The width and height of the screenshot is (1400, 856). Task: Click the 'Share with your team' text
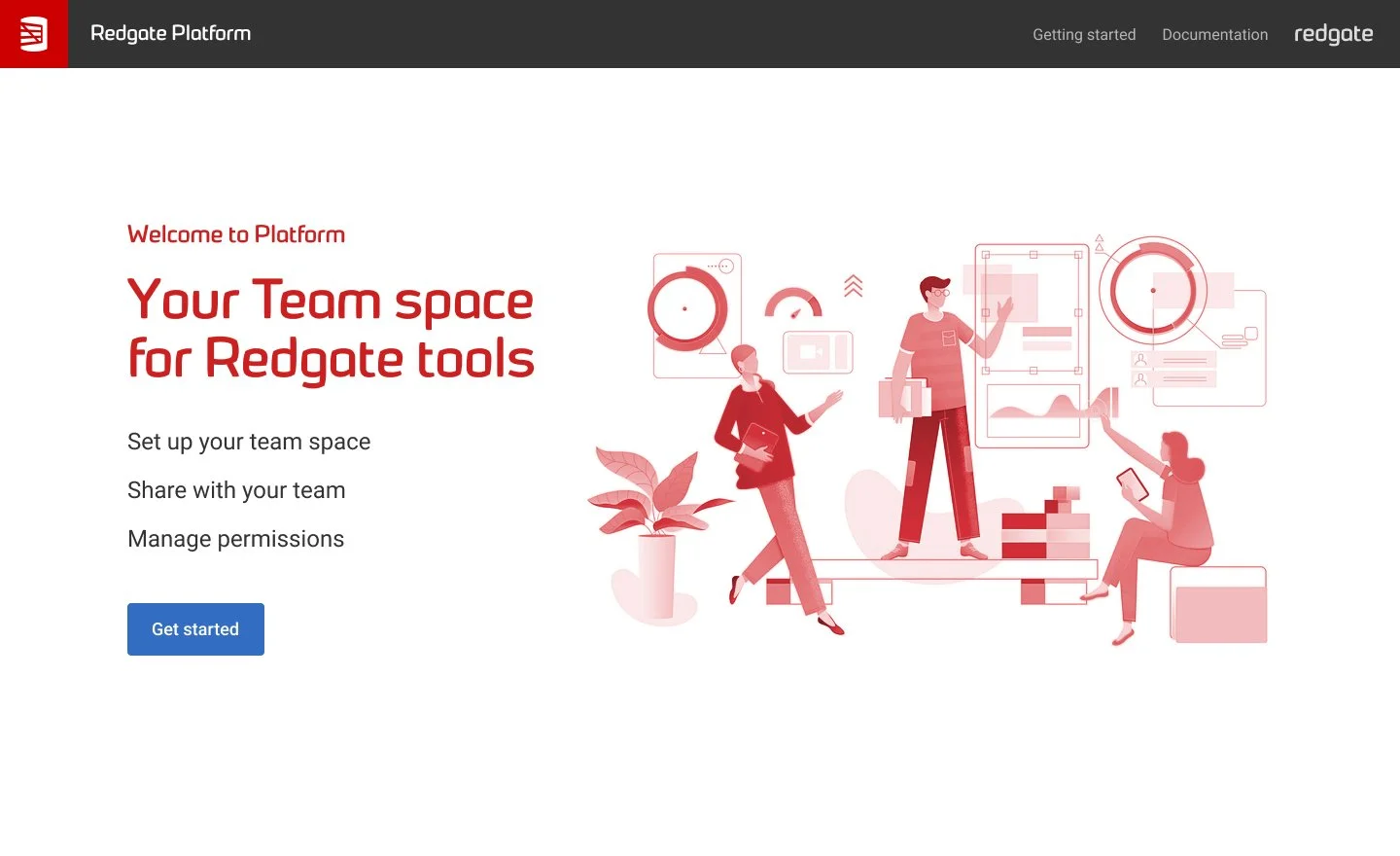tap(236, 490)
